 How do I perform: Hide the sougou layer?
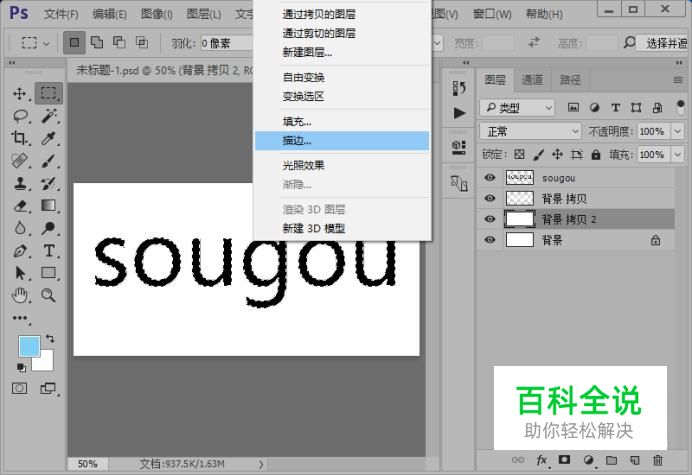[489, 178]
